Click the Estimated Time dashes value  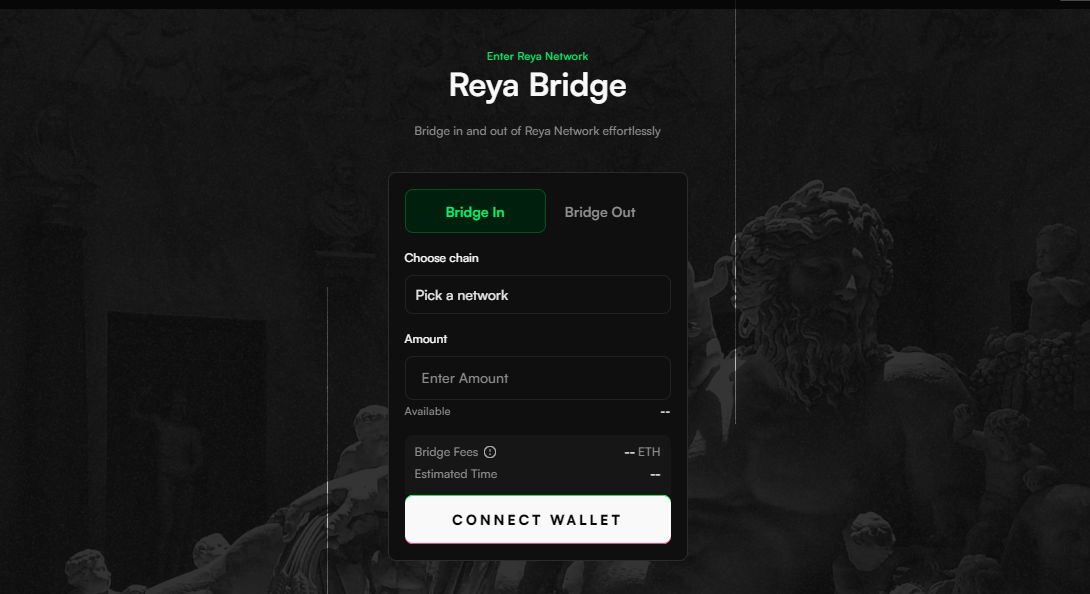point(656,474)
